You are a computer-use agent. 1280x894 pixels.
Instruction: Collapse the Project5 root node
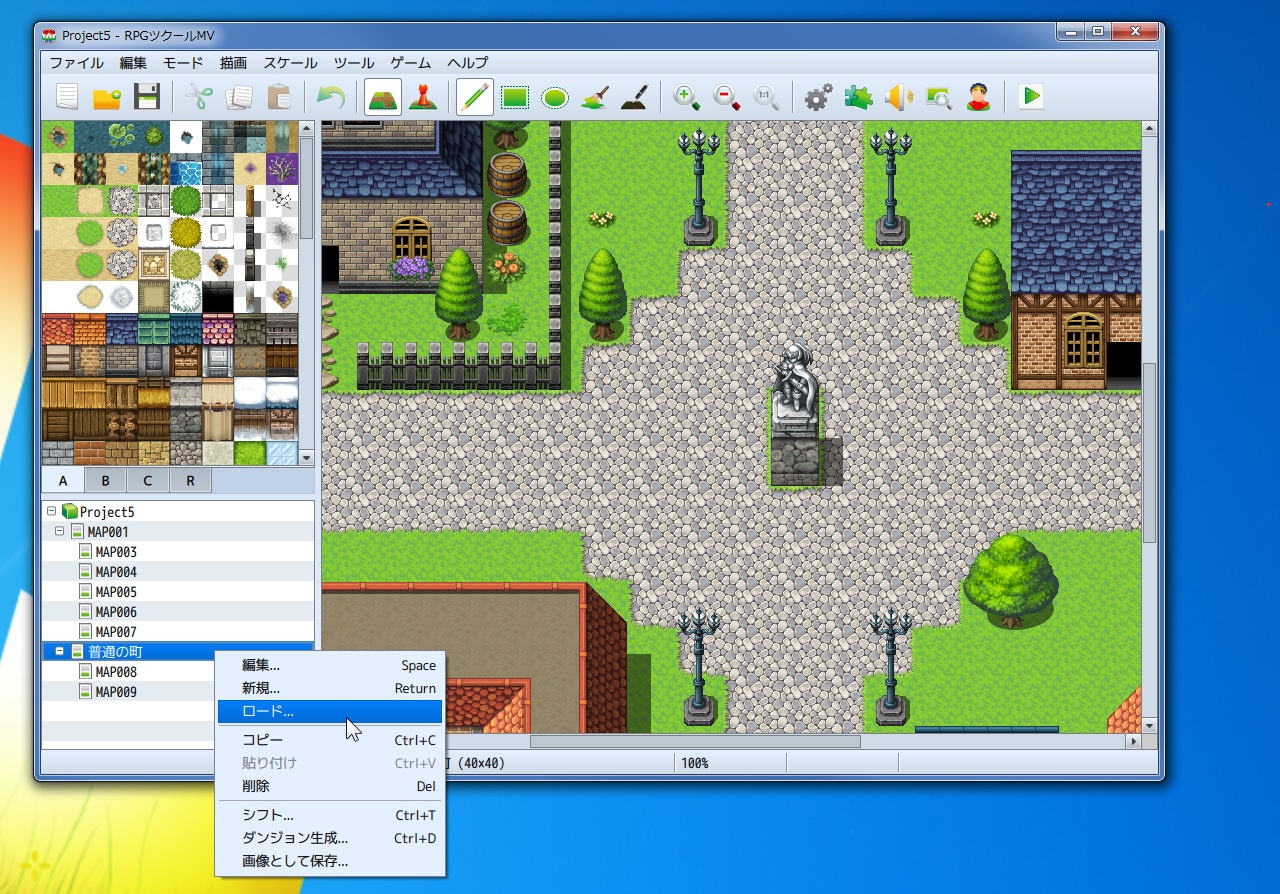tap(52, 512)
